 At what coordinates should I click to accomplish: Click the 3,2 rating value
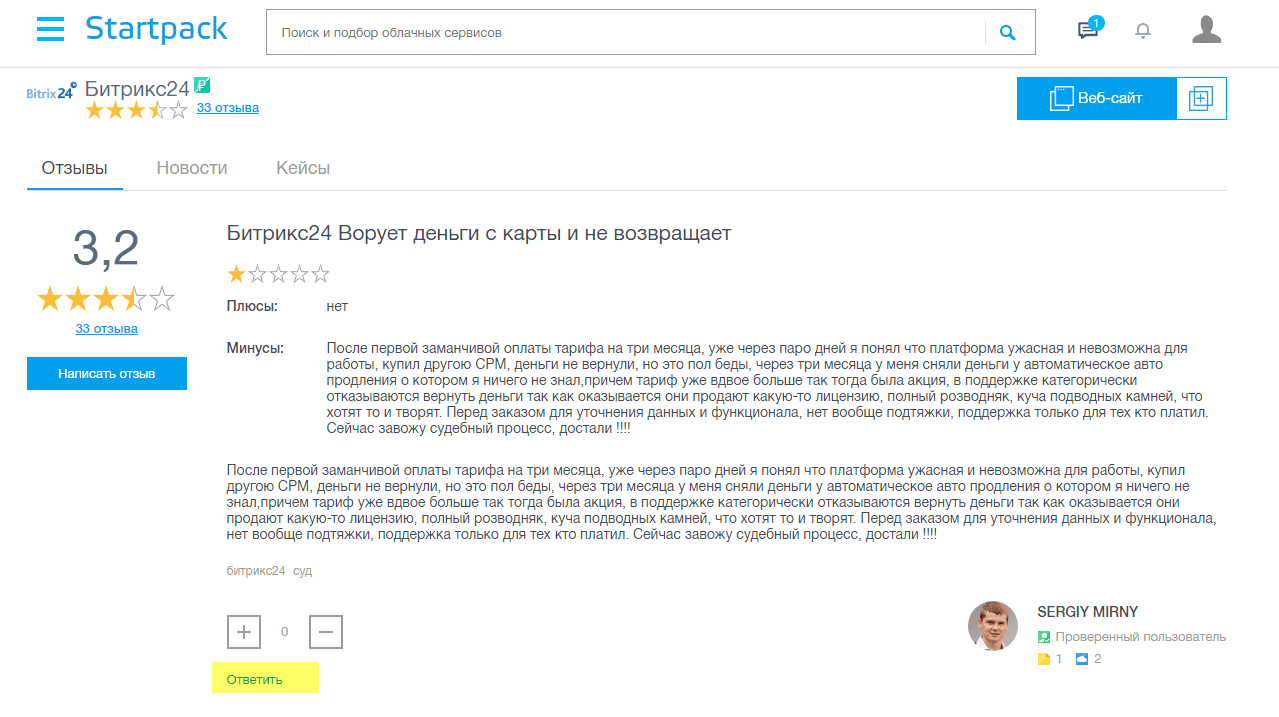pos(106,248)
